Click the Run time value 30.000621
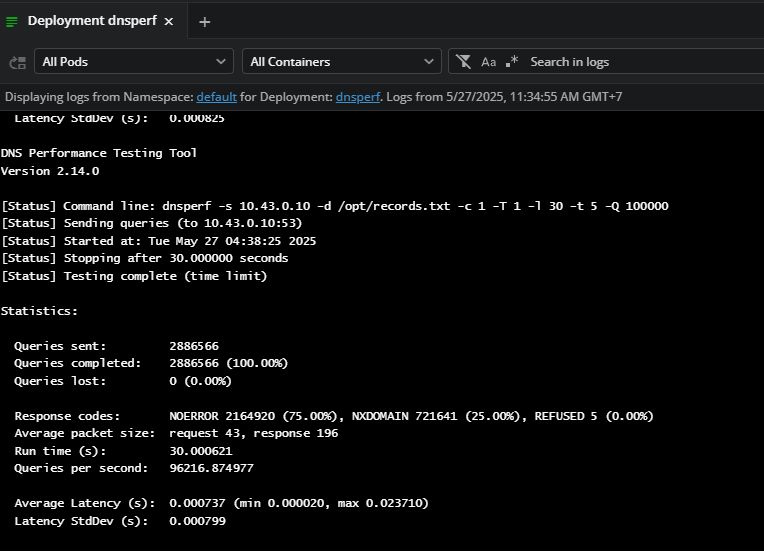Viewport: 764px width, 551px height. [x=201, y=451]
